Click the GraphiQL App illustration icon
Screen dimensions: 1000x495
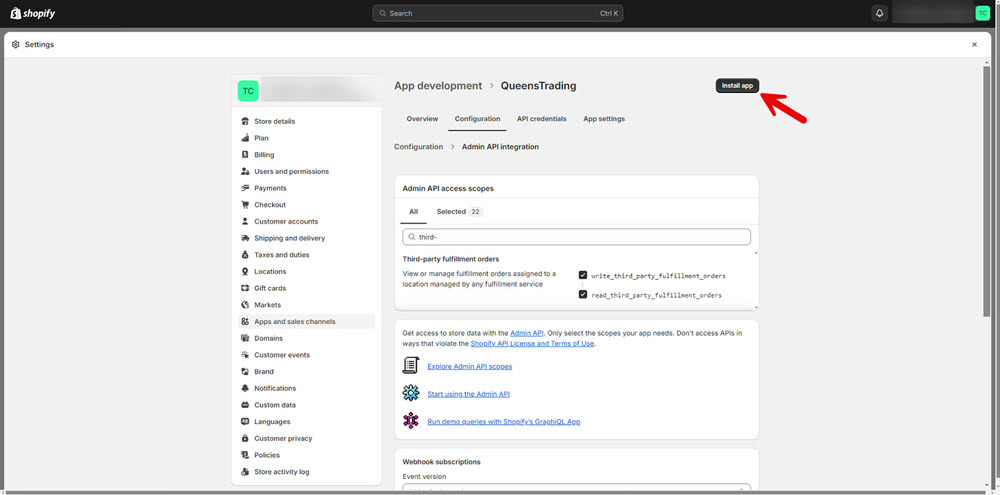[x=411, y=420]
